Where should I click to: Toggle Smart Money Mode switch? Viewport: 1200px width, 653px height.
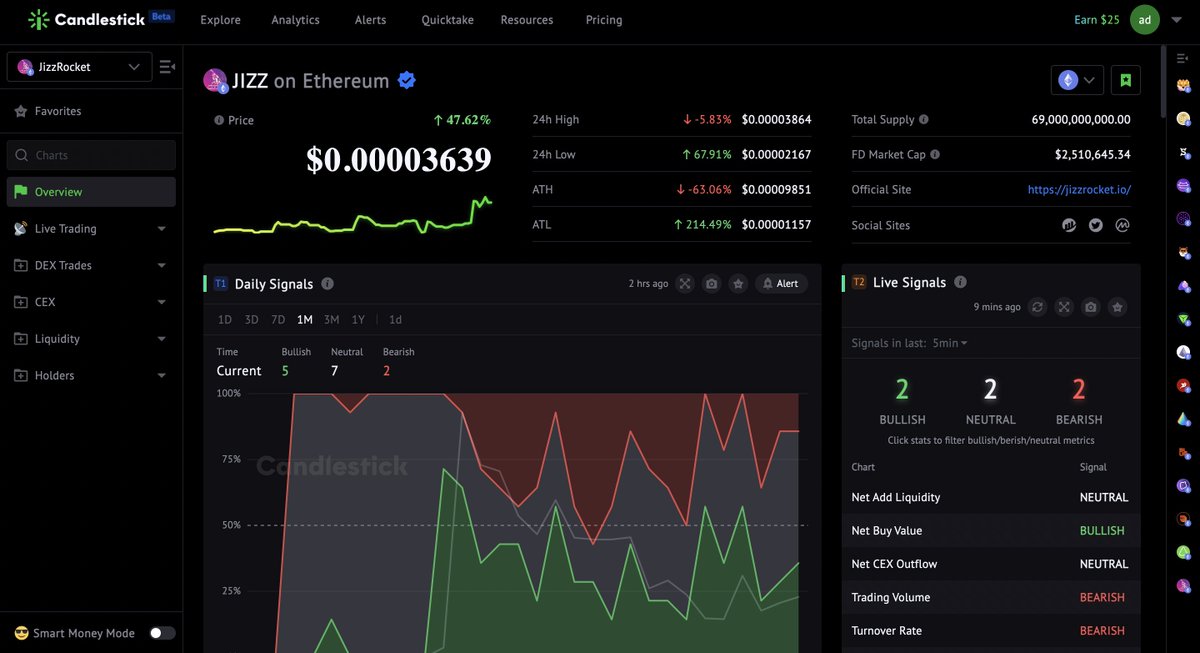tap(162, 633)
